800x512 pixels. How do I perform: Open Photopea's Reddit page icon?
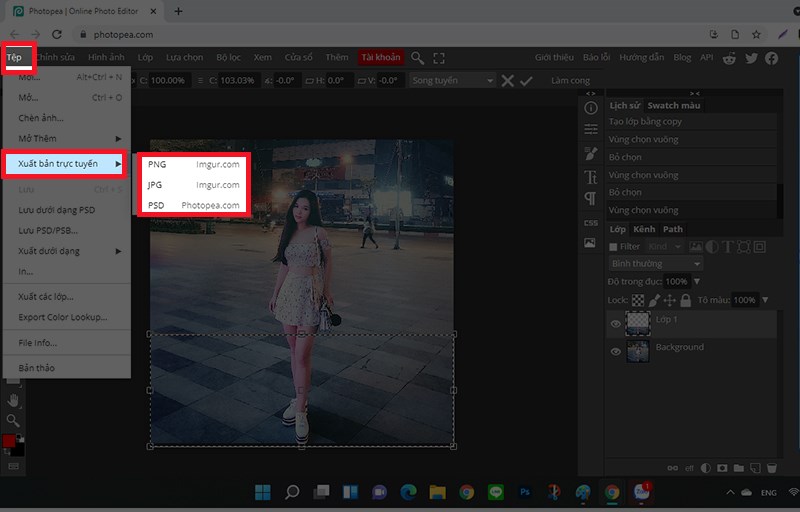730,58
